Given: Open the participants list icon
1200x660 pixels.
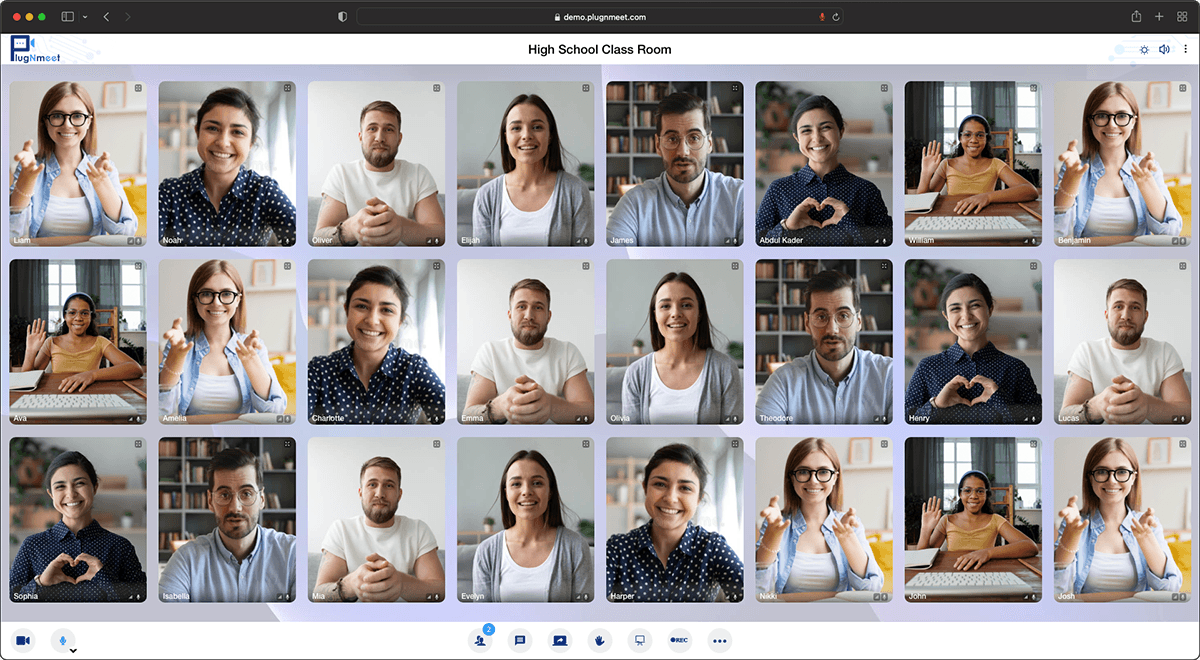Looking at the screenshot, I should click(481, 640).
